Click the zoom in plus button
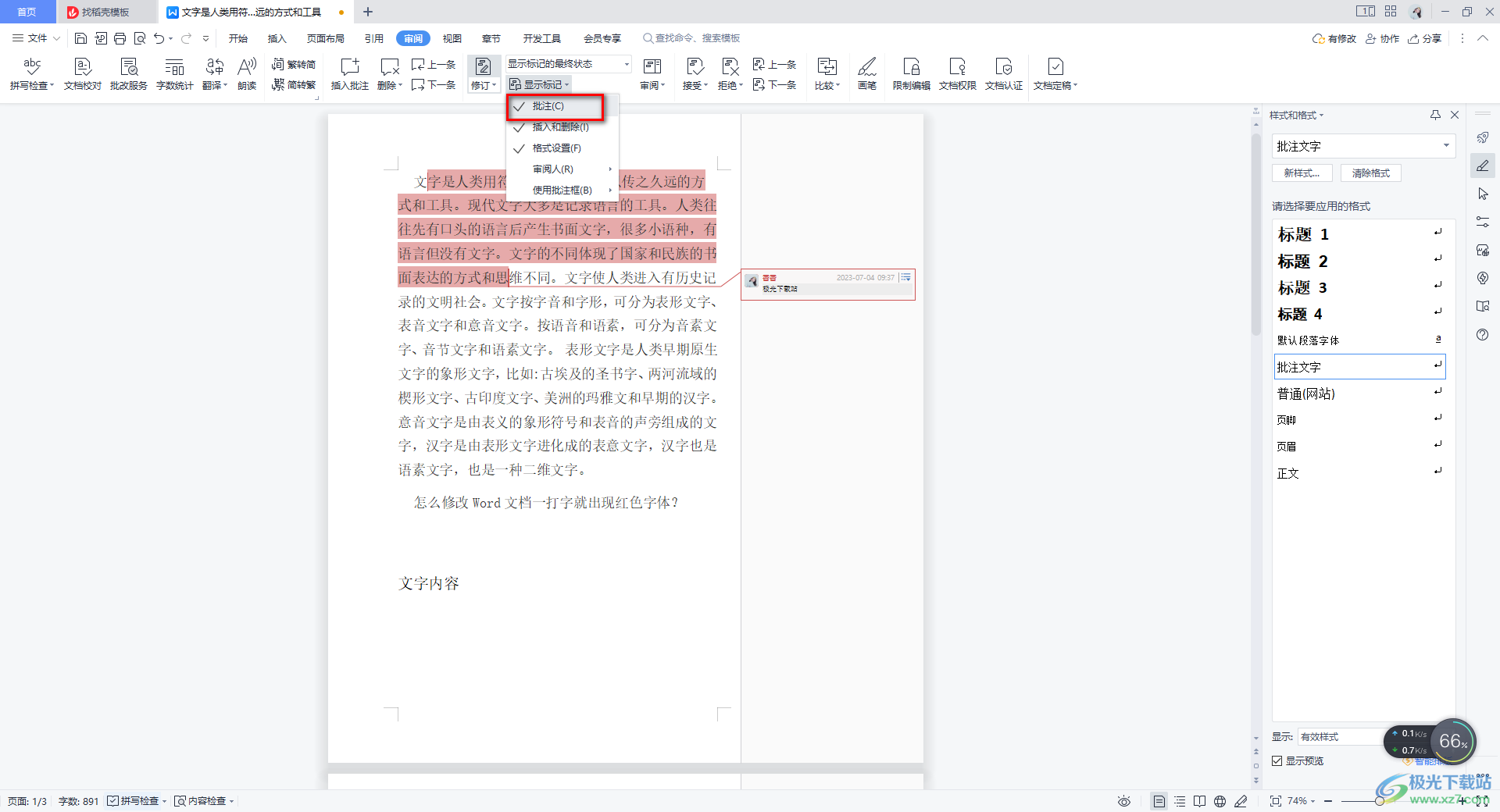Screen dimensions: 1500x812 coord(1462,801)
